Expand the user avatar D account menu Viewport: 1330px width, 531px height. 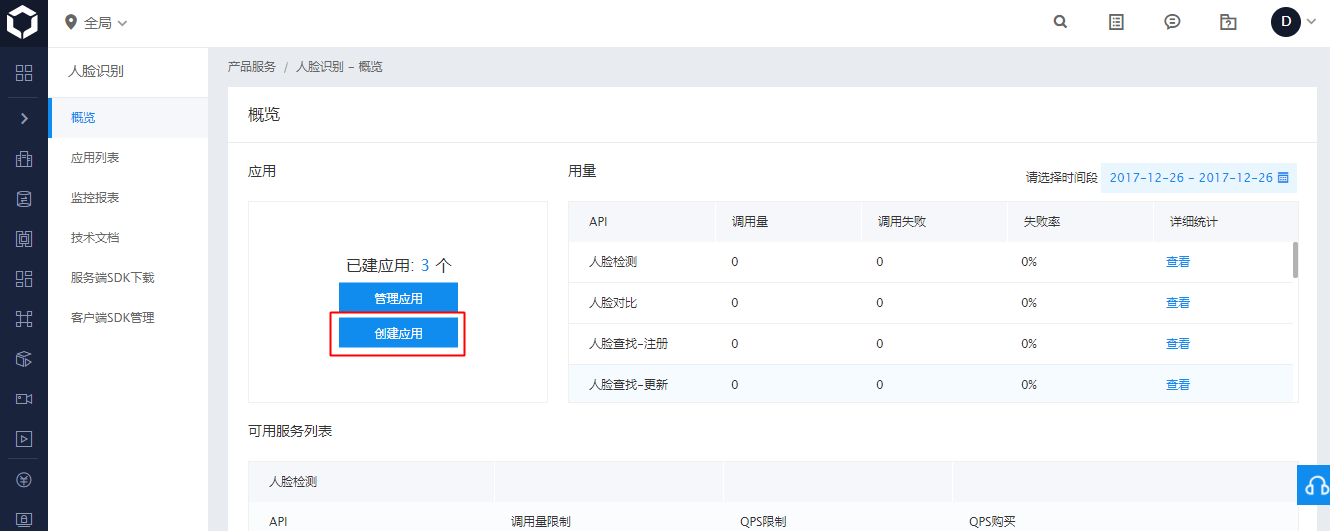[1294, 22]
